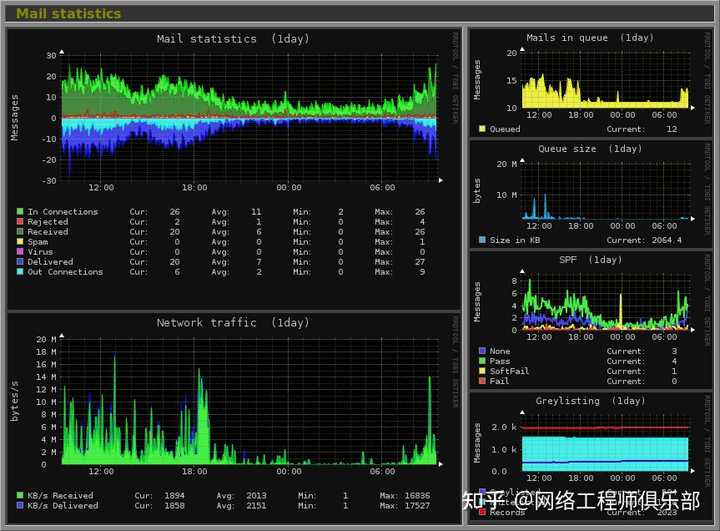
Task: Click the In Connections avg value 11
Action: 256,212
